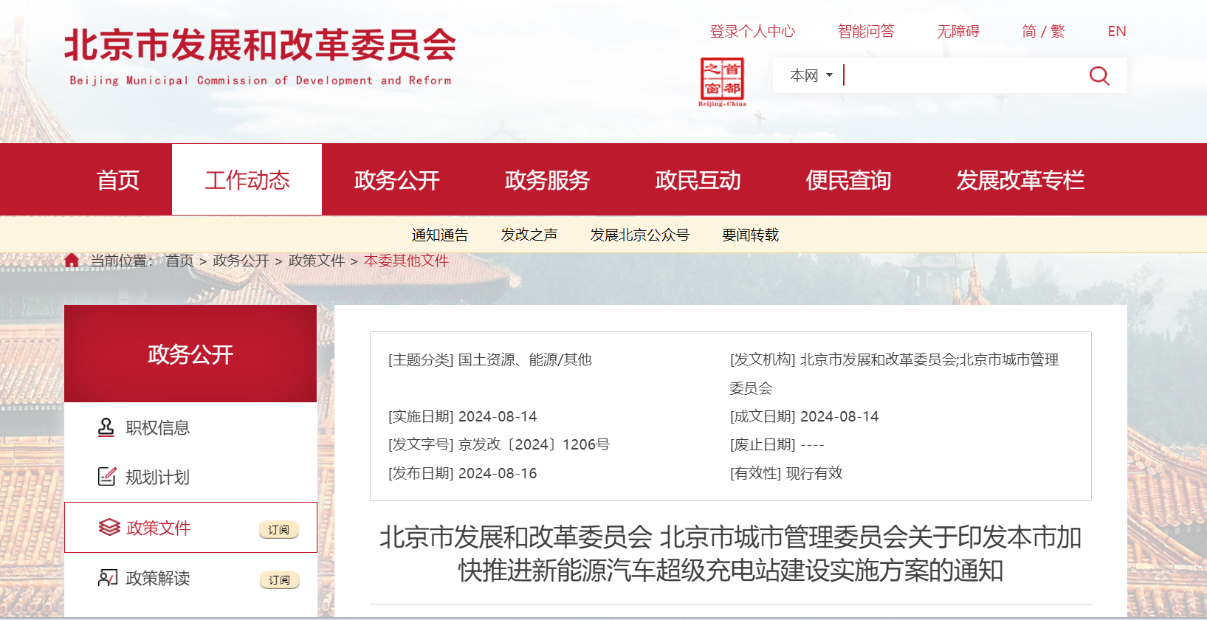Open the 政务服务 navigation menu
The height and width of the screenshot is (620, 1207).
[548, 179]
